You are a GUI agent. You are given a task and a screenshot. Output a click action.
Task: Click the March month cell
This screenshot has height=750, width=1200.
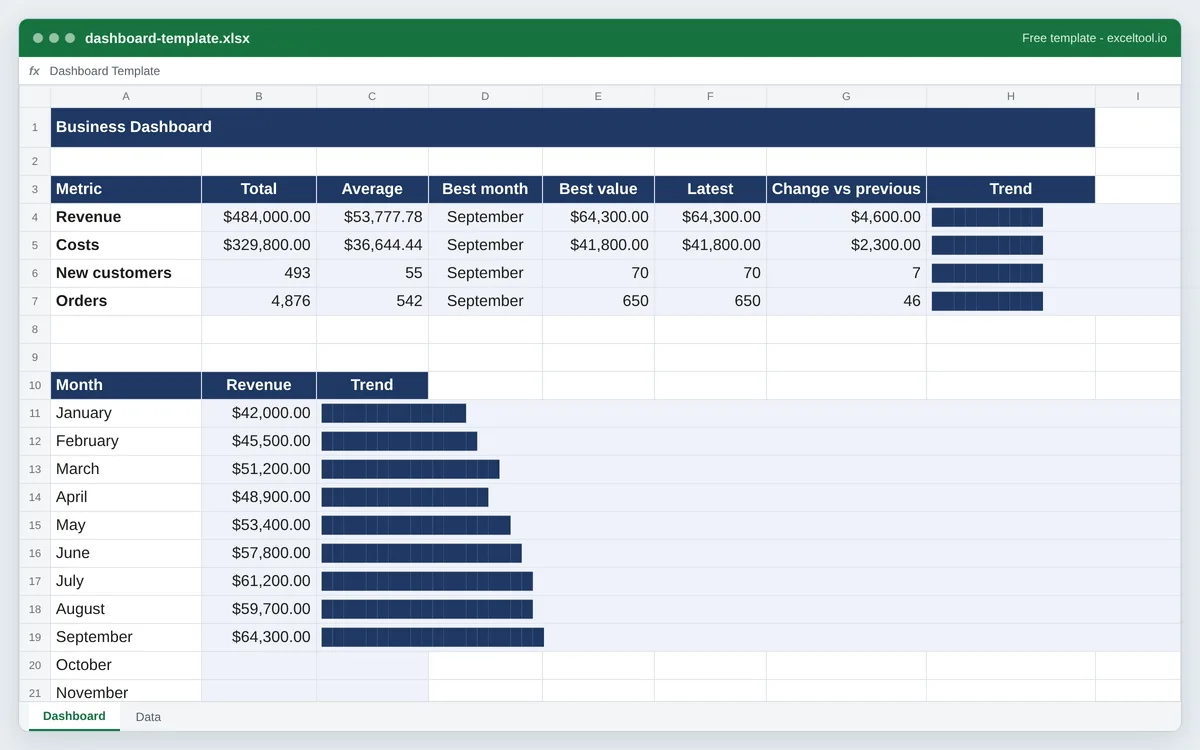click(x=126, y=469)
